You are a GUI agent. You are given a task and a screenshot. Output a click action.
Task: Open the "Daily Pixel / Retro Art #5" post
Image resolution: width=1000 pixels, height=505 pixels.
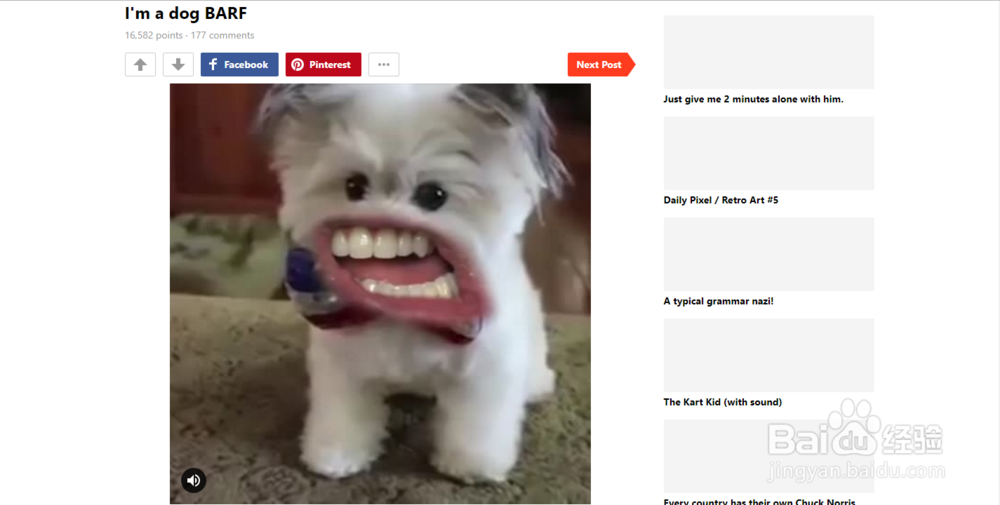[721, 200]
